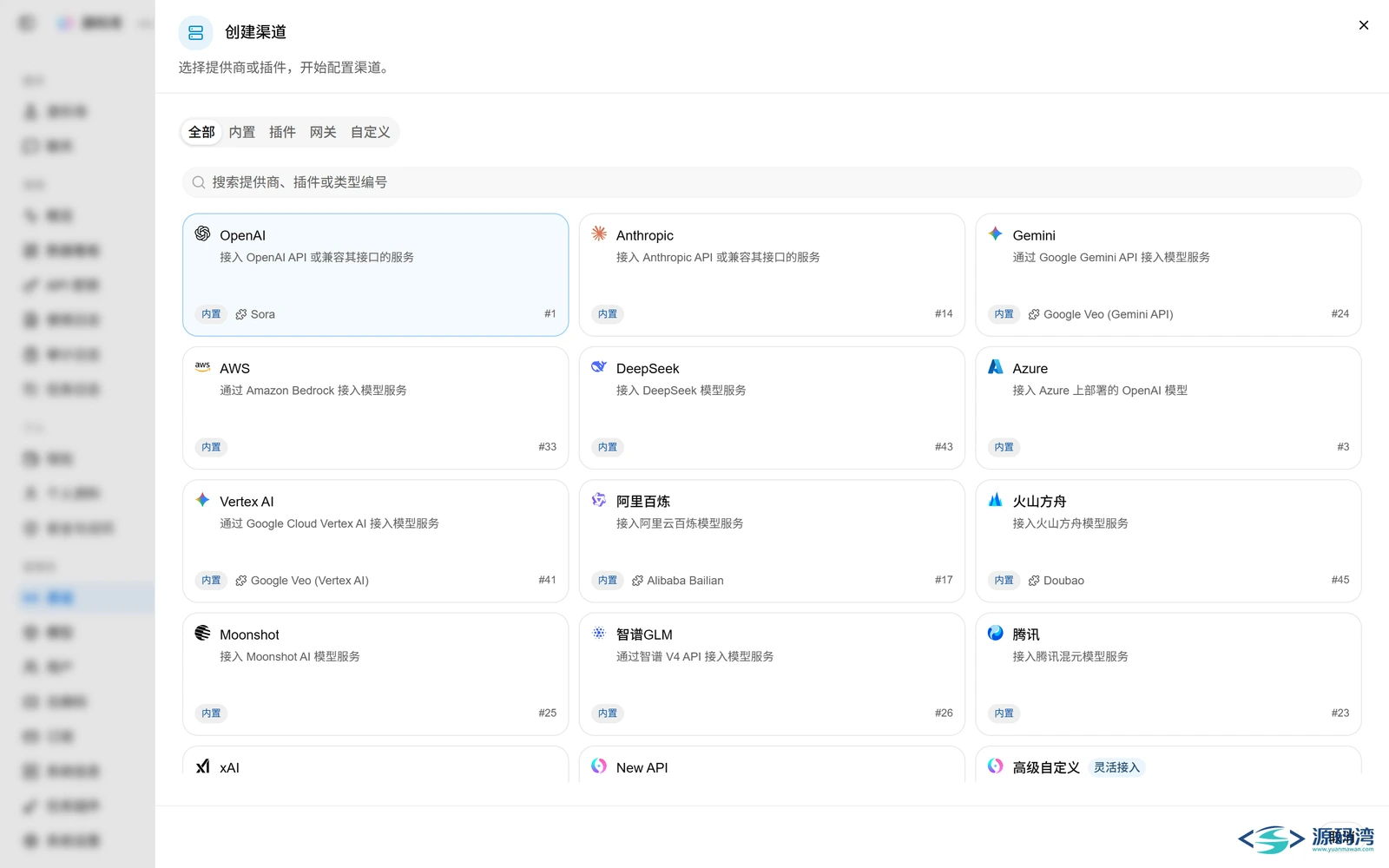Focus the provider search input field

click(x=772, y=182)
